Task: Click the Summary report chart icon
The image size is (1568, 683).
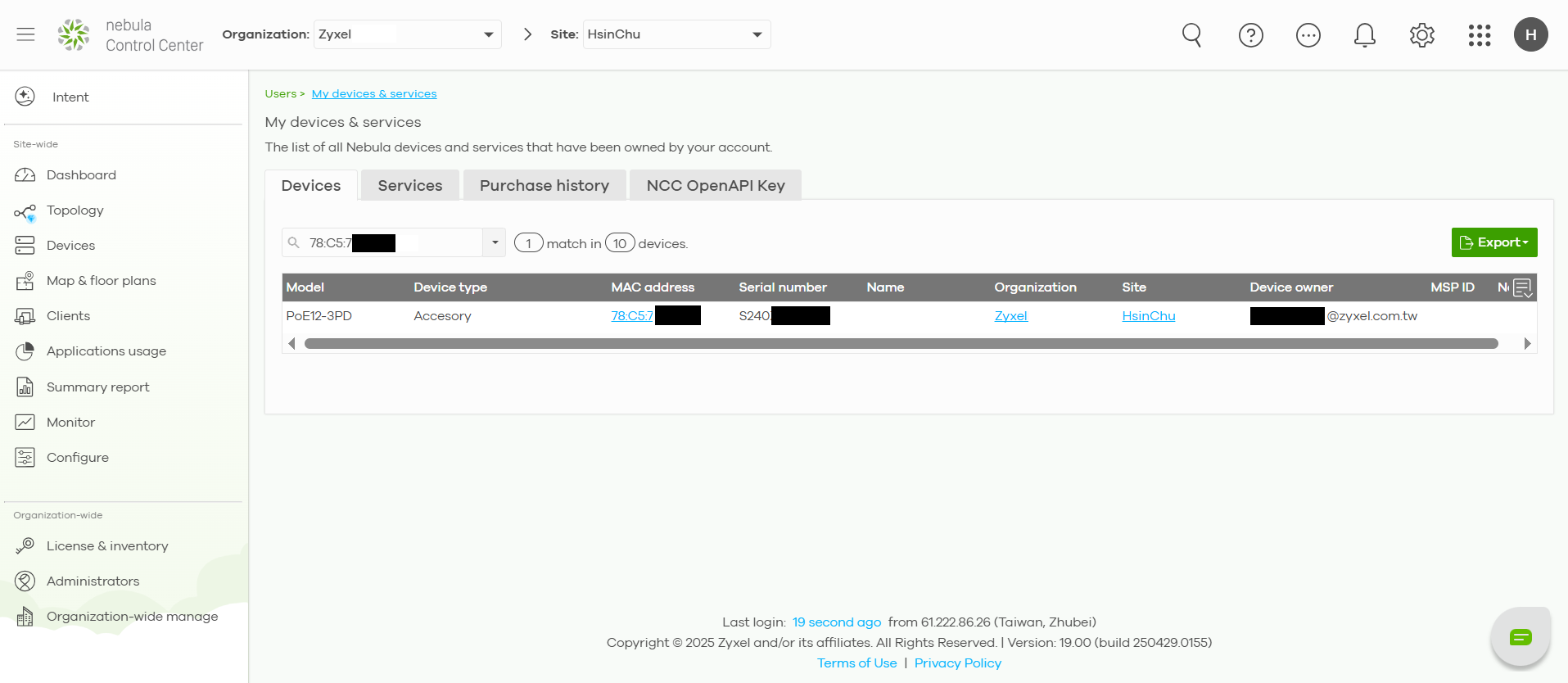Action: click(25, 387)
